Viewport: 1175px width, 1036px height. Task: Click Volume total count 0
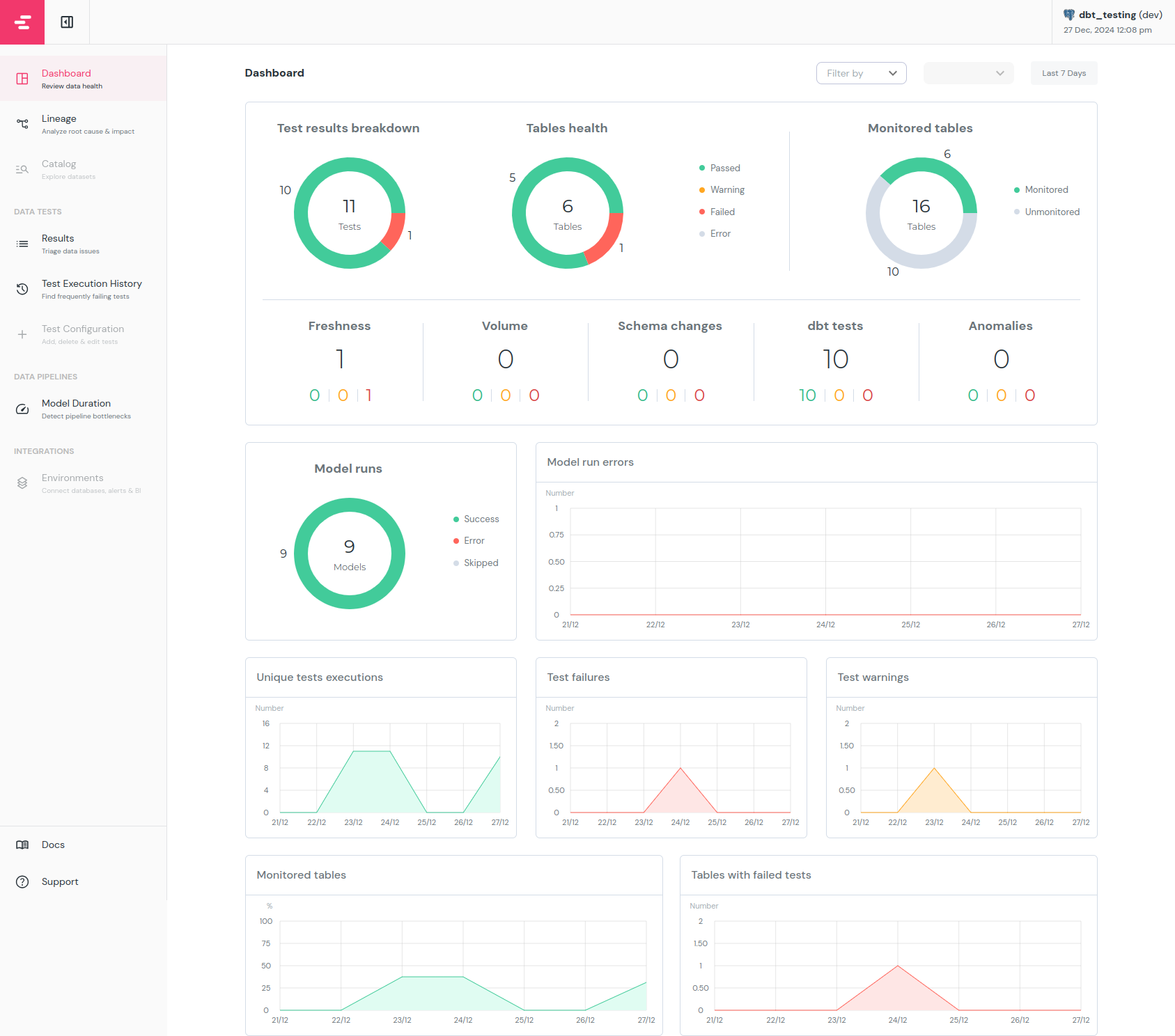tap(505, 359)
